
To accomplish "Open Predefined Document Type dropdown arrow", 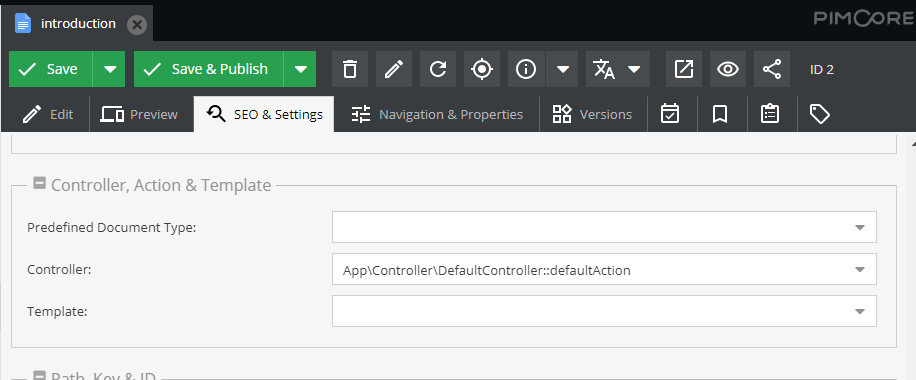I will tap(859, 227).
